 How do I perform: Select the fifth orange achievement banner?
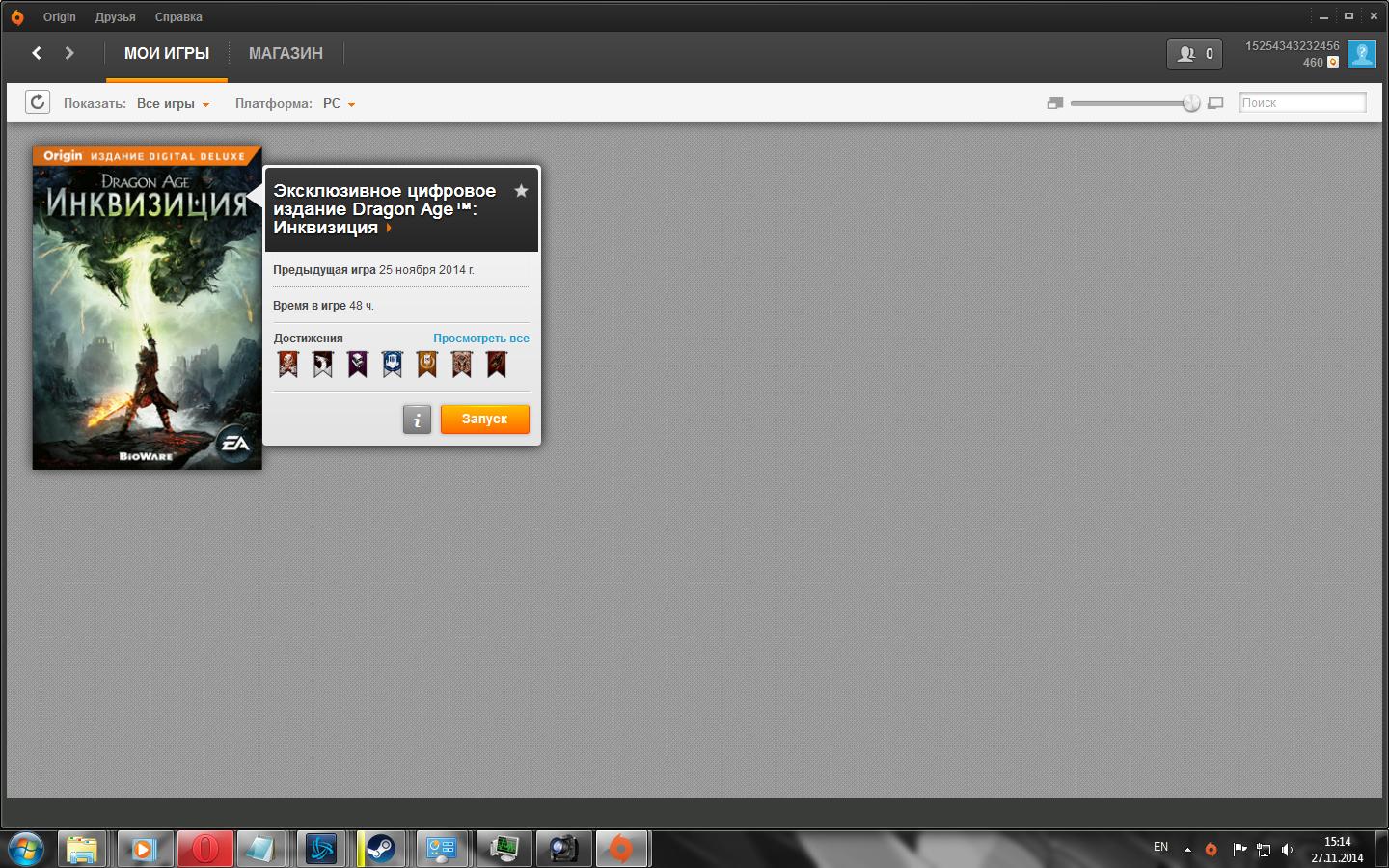(426, 364)
